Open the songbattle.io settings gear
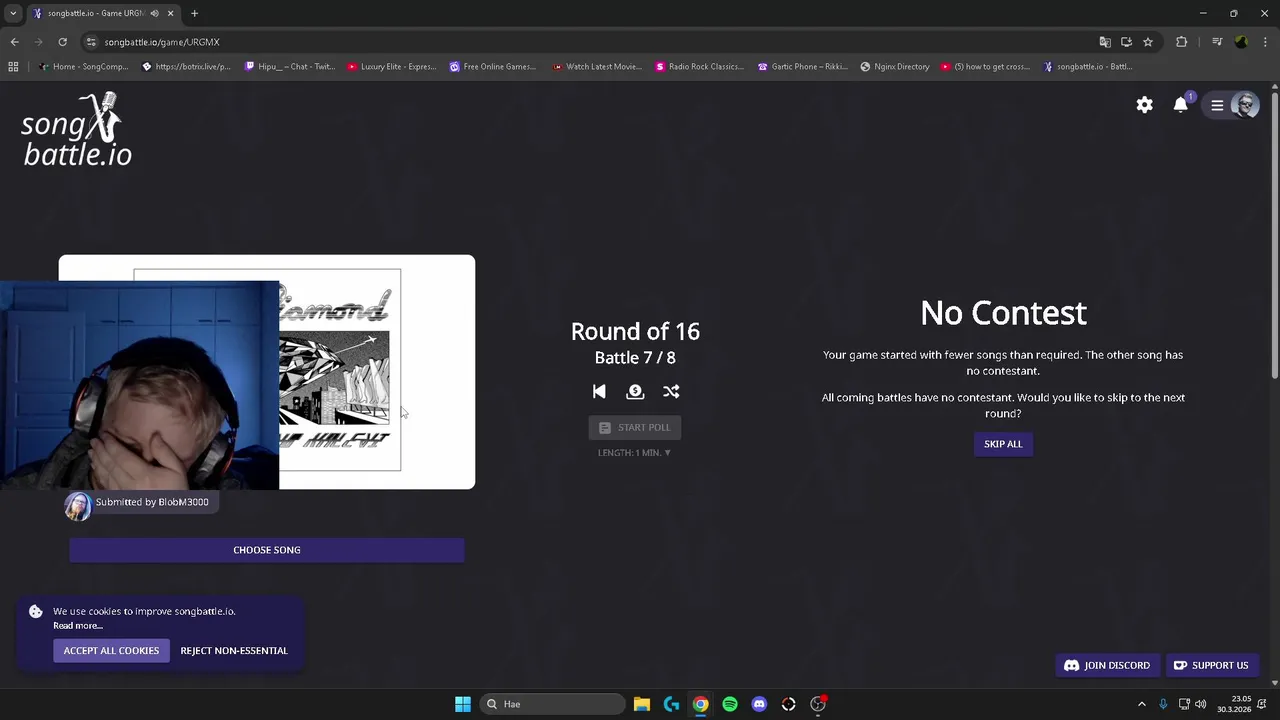Screen dimensions: 1280x720 [x=1144, y=105]
